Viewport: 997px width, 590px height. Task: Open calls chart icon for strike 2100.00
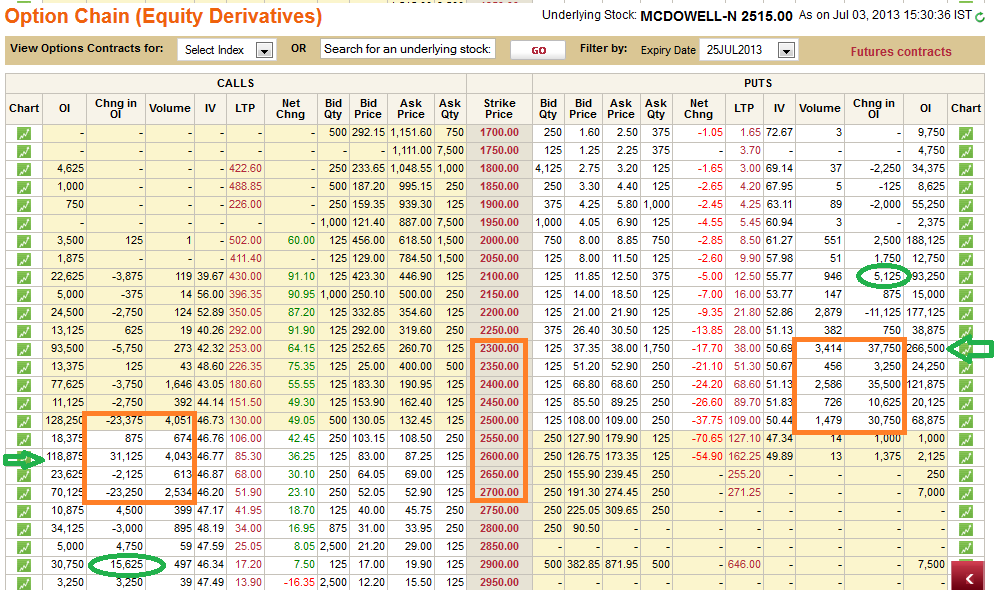24,277
